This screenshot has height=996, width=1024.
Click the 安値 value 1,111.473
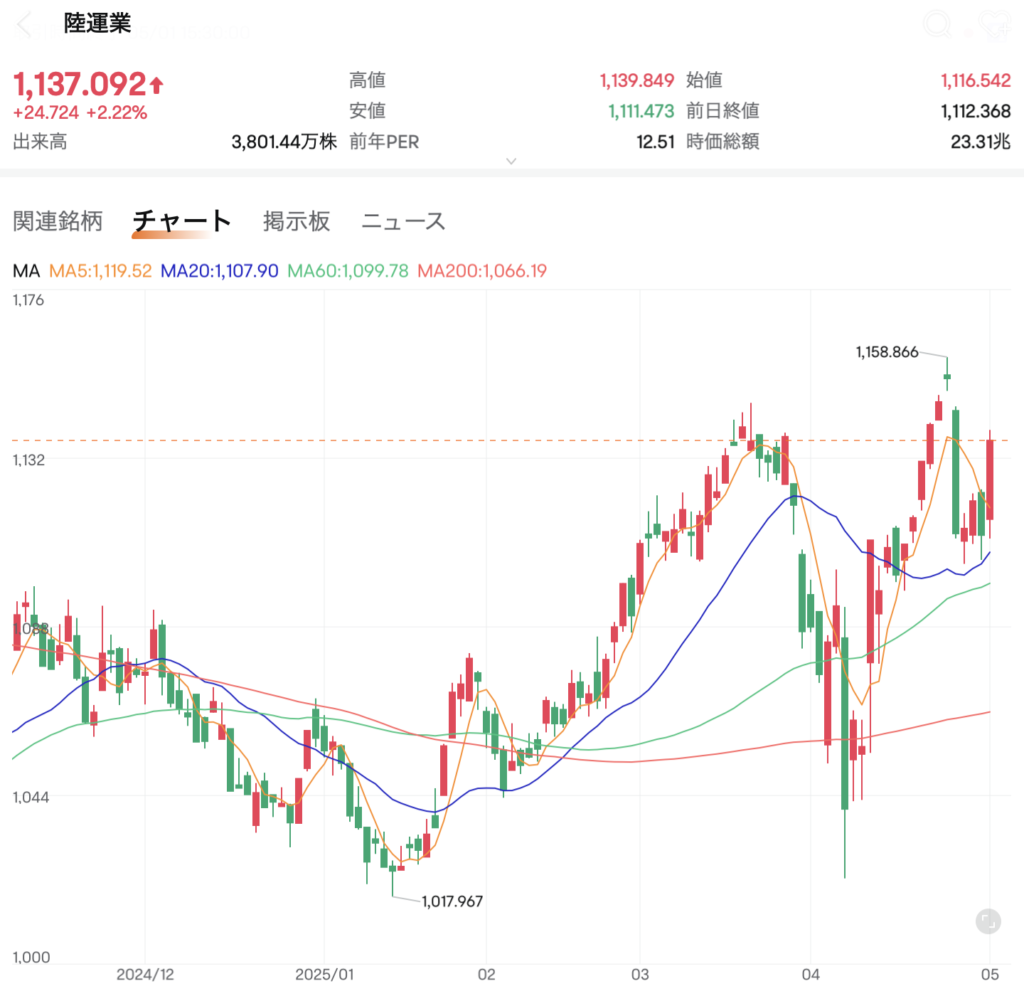tap(641, 111)
